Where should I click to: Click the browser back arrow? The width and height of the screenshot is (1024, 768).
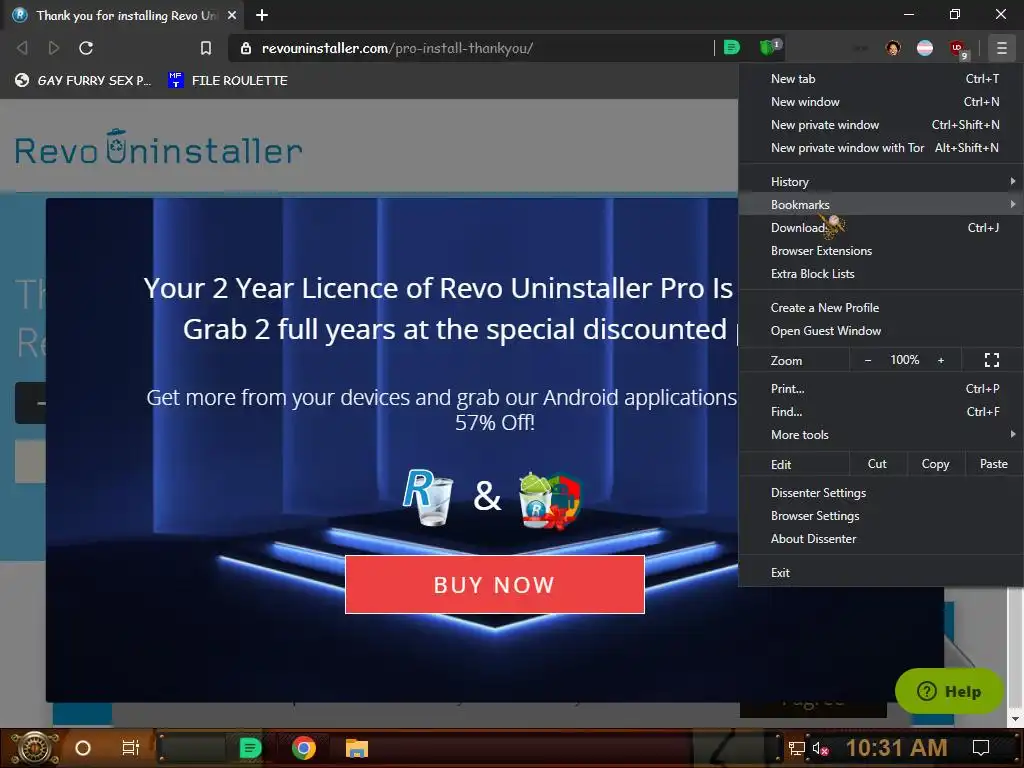[x=22, y=48]
